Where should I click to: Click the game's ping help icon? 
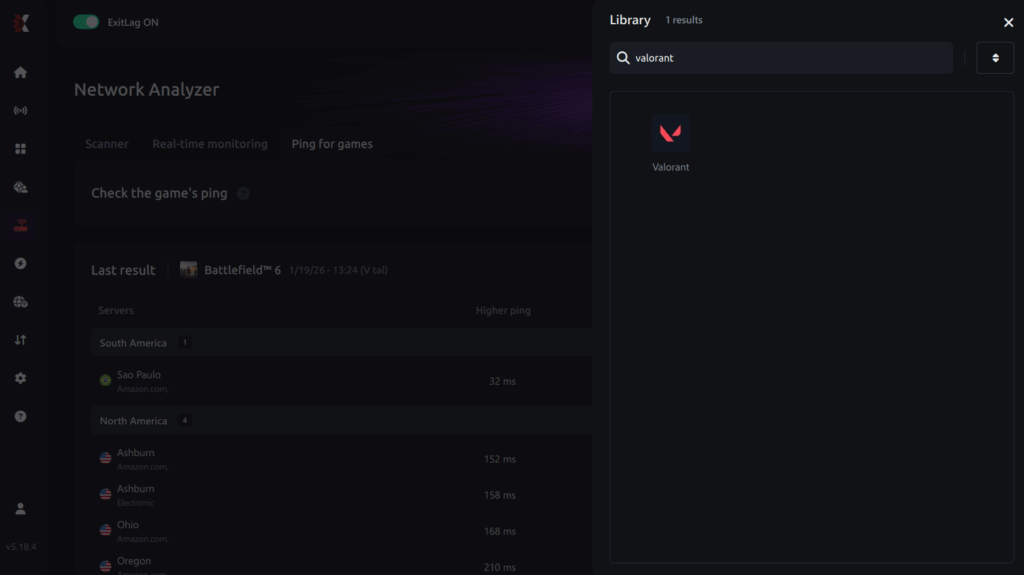[x=243, y=193]
